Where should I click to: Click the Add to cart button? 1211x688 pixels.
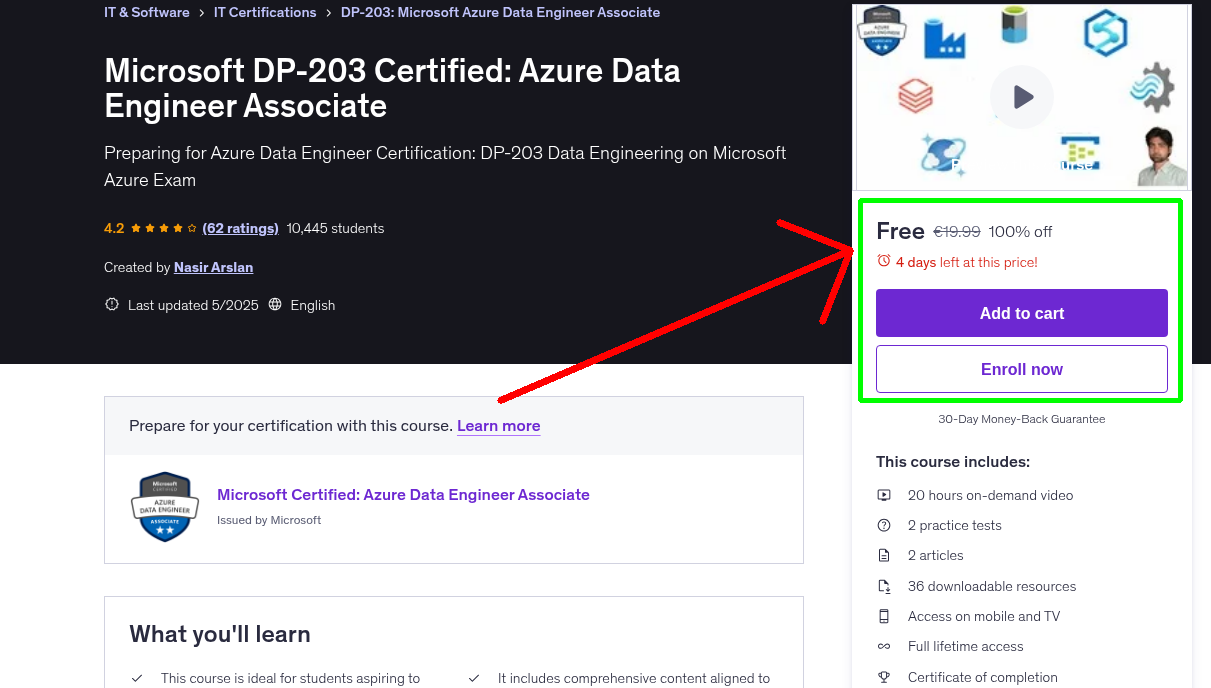click(1021, 313)
